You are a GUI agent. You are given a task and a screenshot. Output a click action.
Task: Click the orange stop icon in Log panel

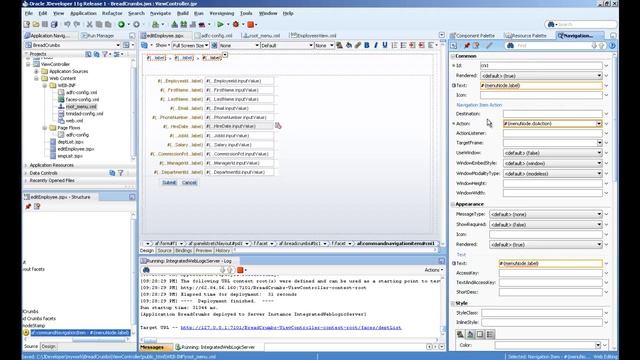pos(240,270)
